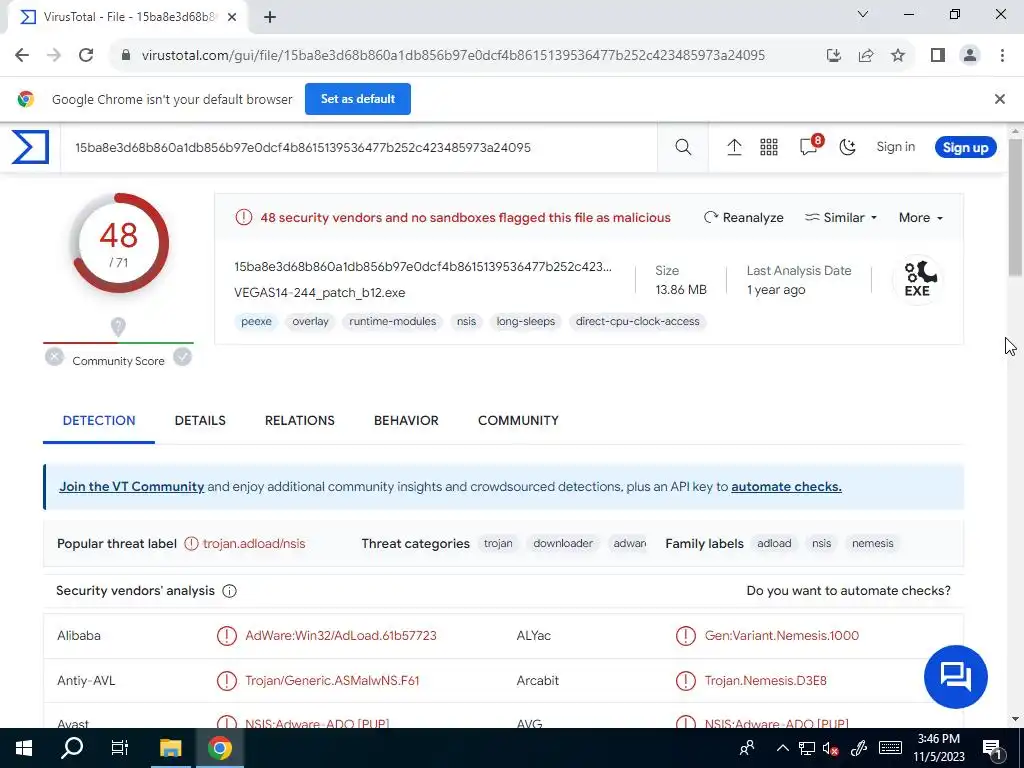Image resolution: width=1024 pixels, height=768 pixels.
Task: Click Trojan.Nemesis.D3E8 result text
Action: point(765,680)
